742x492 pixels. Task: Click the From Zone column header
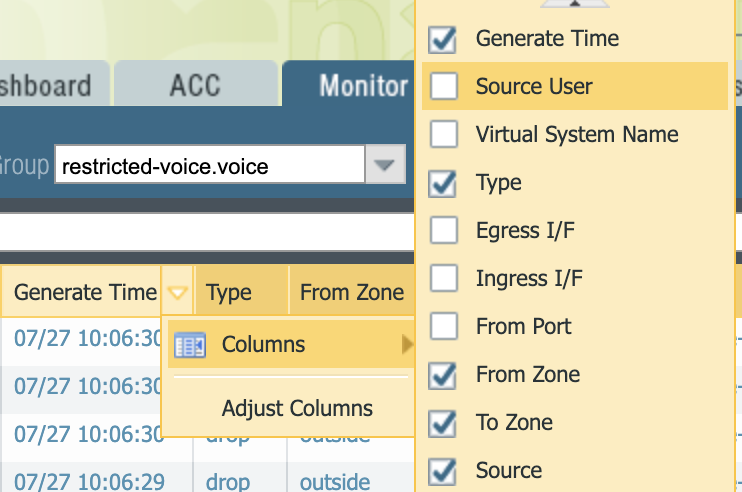[352, 291]
